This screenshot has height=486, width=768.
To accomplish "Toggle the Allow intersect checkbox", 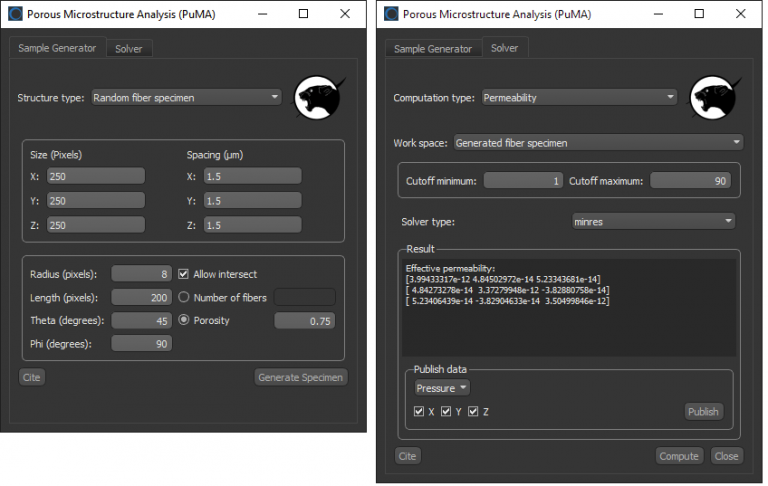I will [x=184, y=274].
